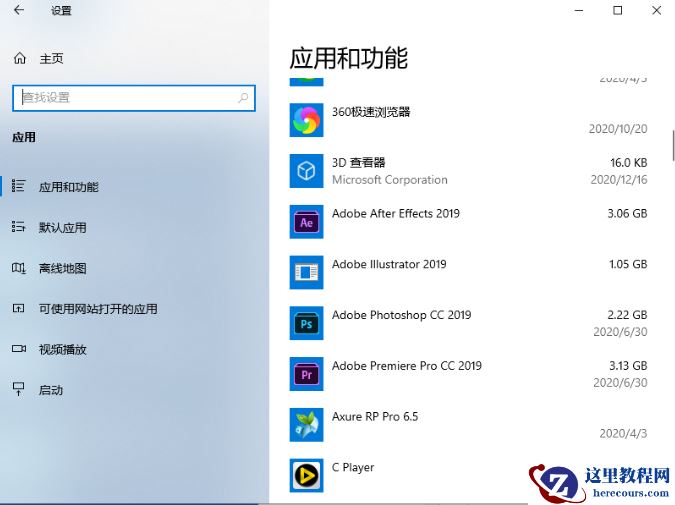The width and height of the screenshot is (675, 505).
Task: Click the 应用和功能 list icon
Action: (x=19, y=186)
